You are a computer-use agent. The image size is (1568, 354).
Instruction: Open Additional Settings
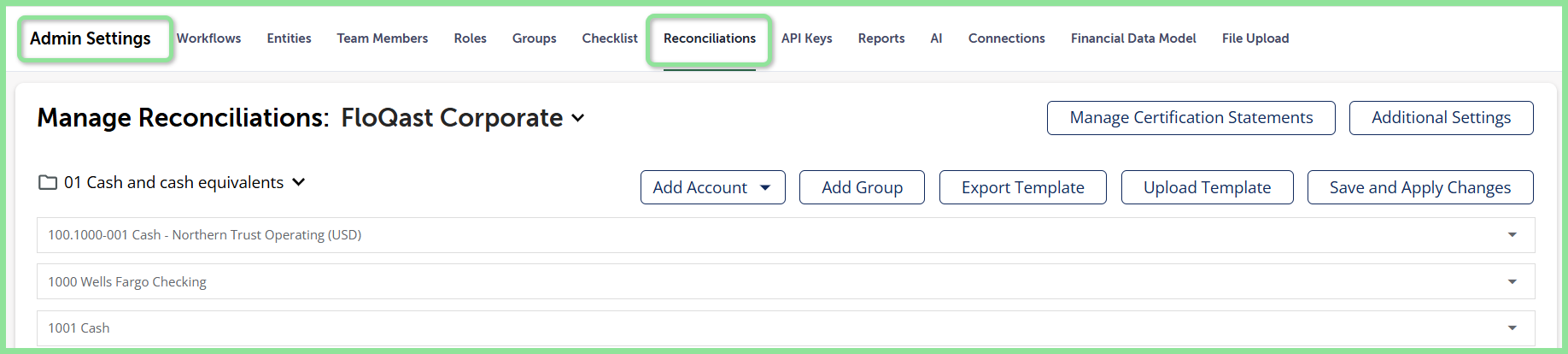pyautogui.click(x=1442, y=118)
